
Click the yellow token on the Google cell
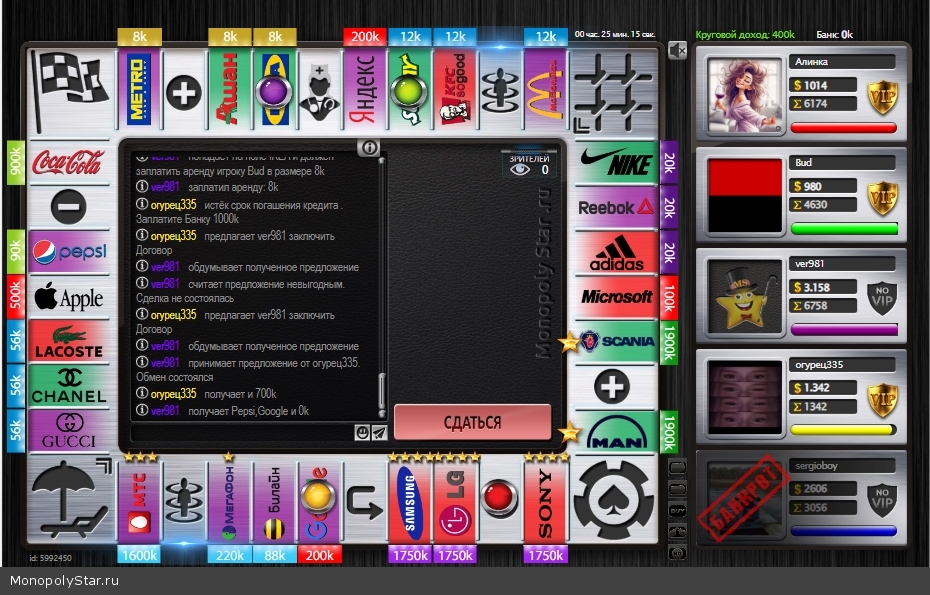point(319,496)
